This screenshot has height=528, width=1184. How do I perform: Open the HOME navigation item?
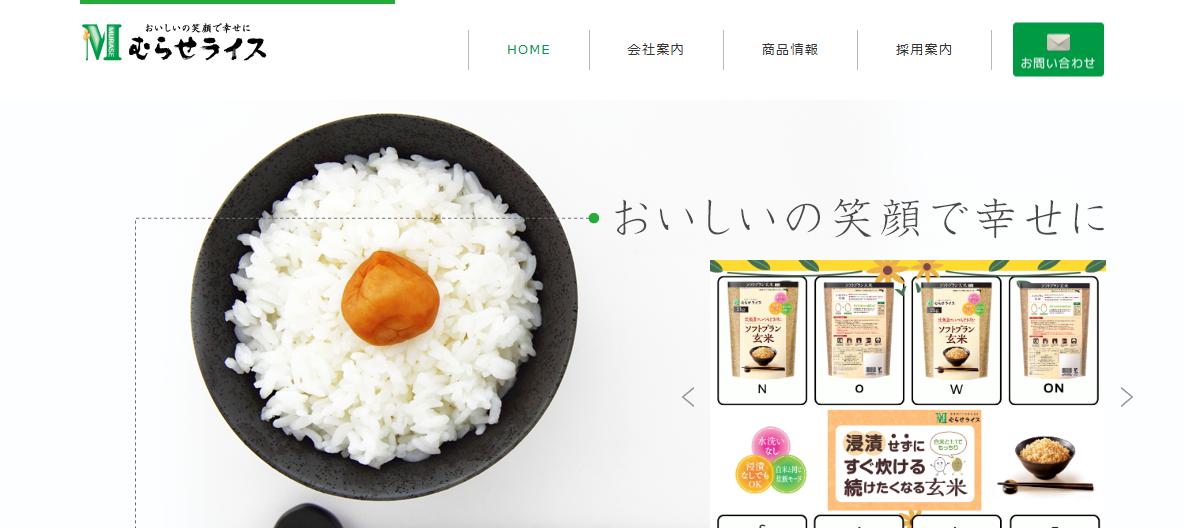[x=529, y=50]
